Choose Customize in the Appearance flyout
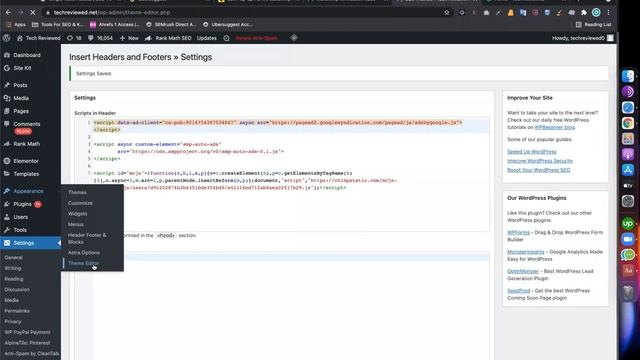Image resolution: width=640 pixels, height=360 pixels. pos(80,203)
